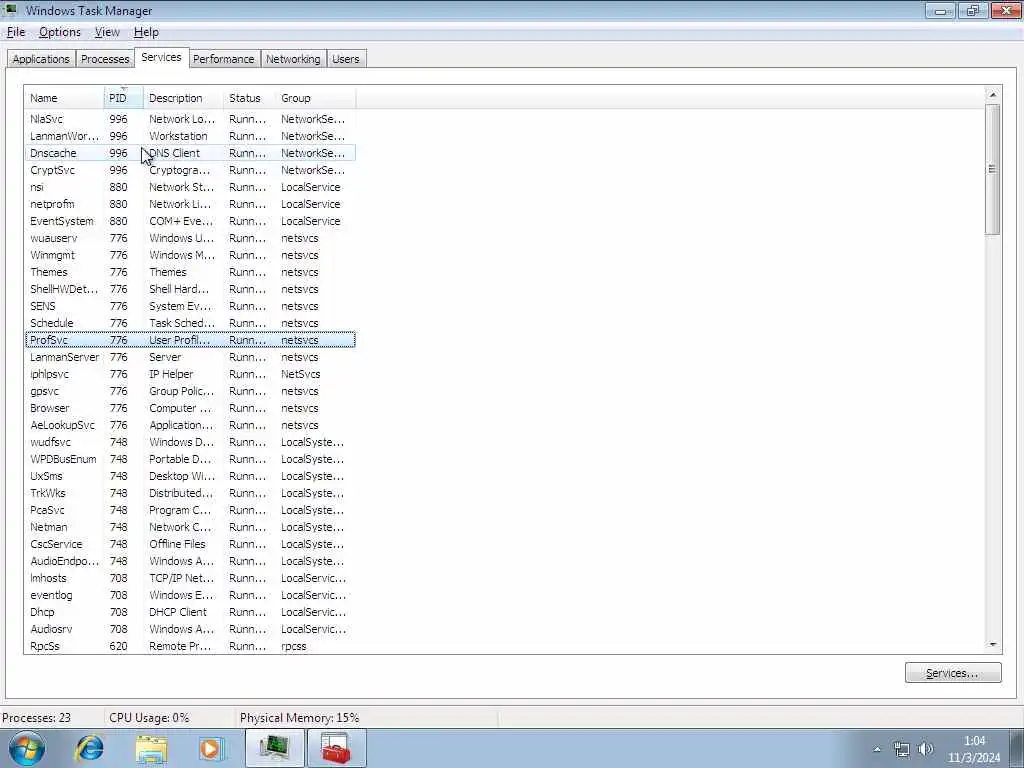Launch Windows Media Player from taskbar
Image resolution: width=1024 pixels, height=768 pixels.
point(211,748)
